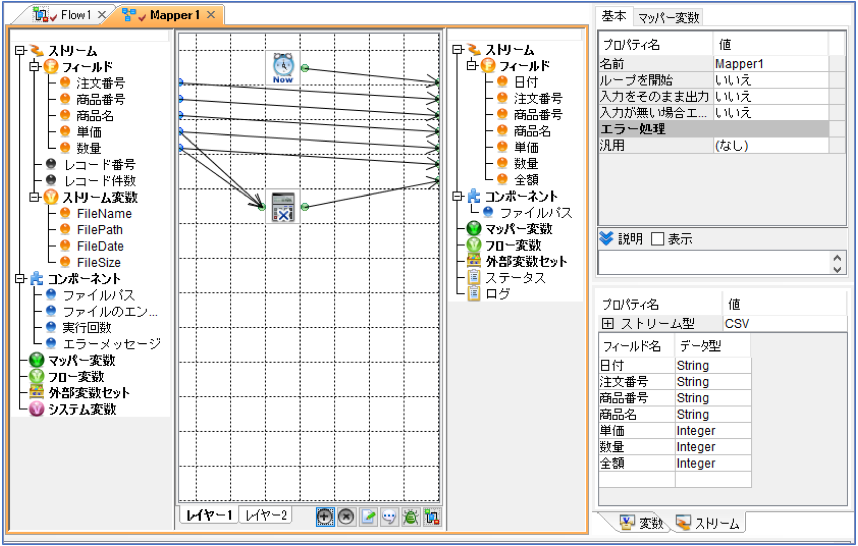Click the comment speech bubble icon
This screenshot has height=546, width=858.
click(389, 516)
